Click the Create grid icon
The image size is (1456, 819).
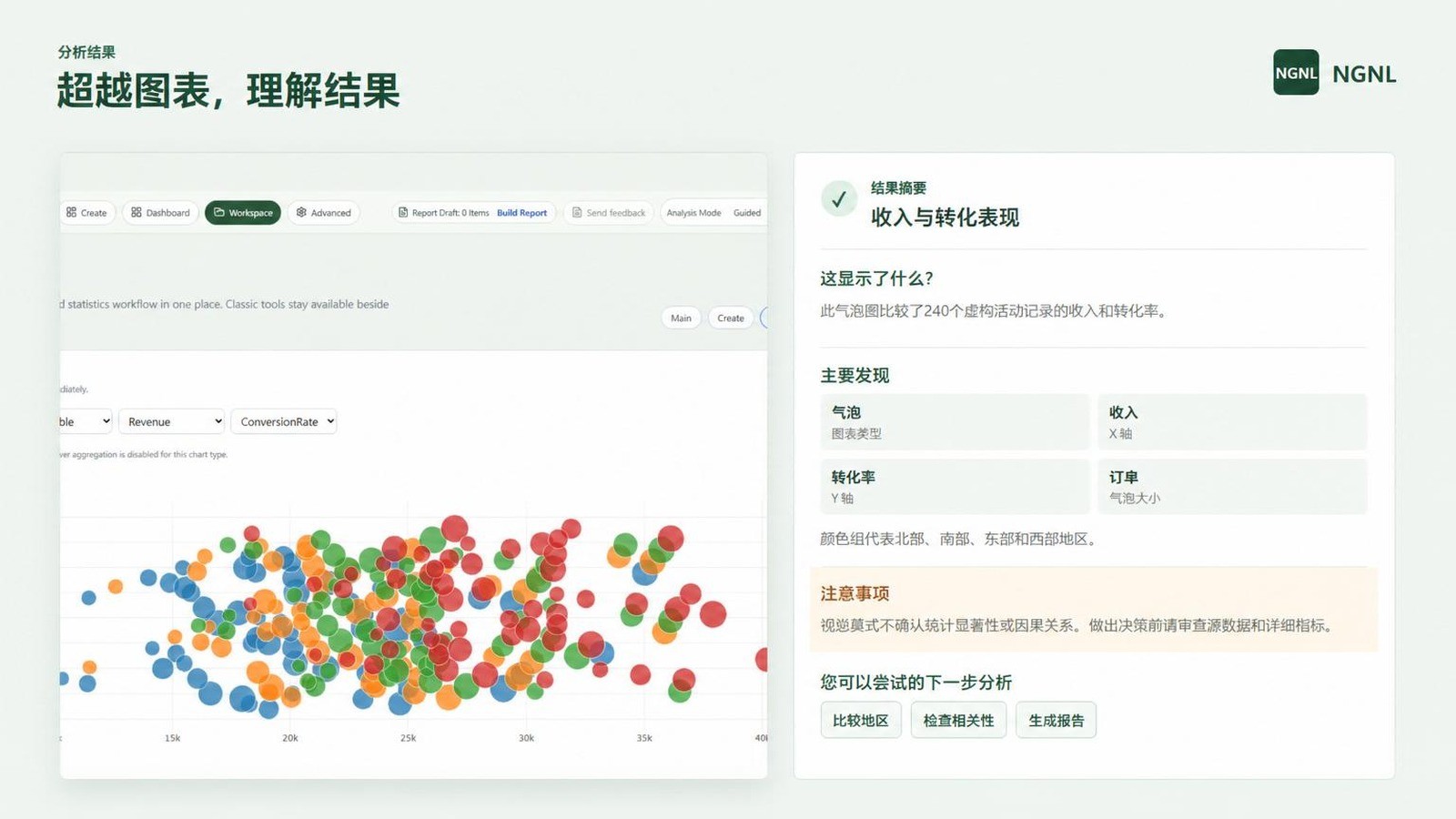click(71, 212)
